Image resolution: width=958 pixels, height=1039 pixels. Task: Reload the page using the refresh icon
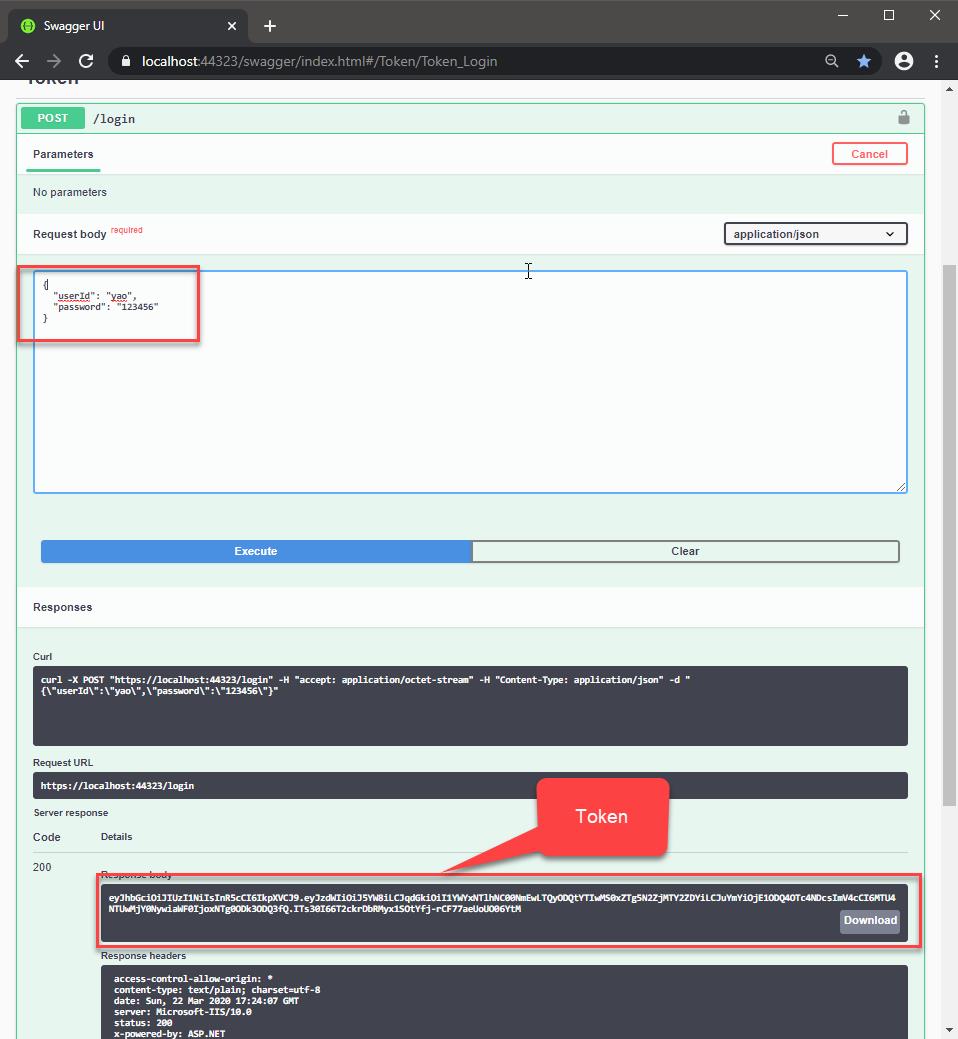coord(86,61)
